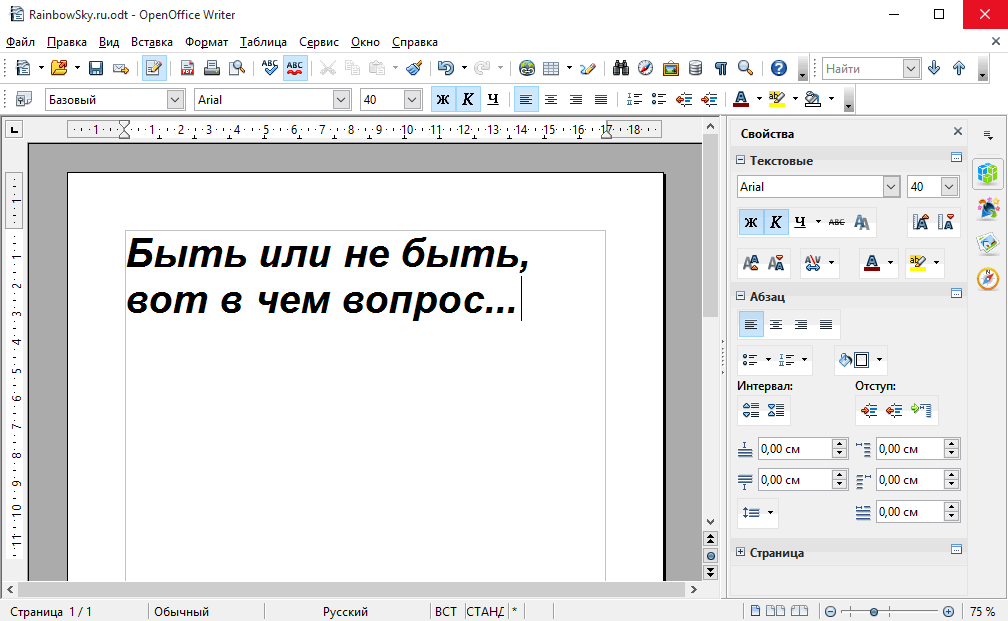
Task: Toggle edit file mode icon
Action: 154,68
